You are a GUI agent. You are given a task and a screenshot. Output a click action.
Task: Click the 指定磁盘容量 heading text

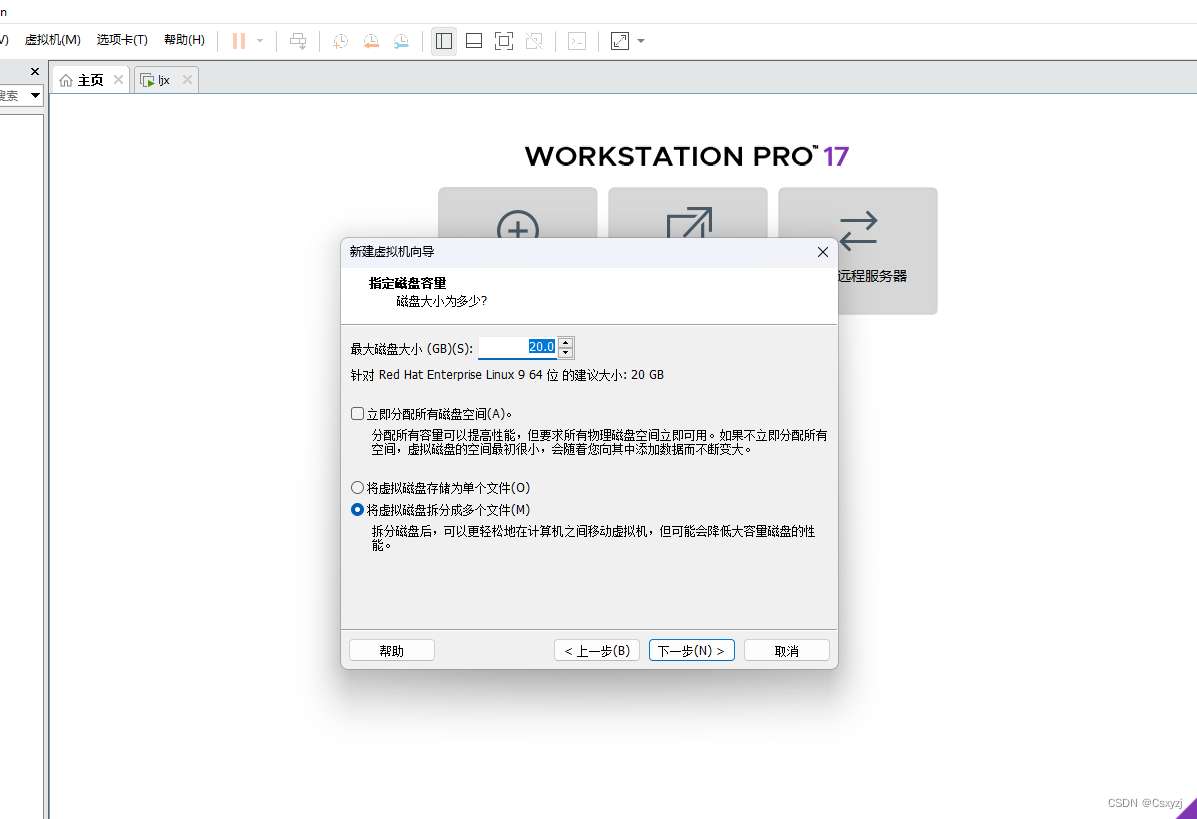408,283
